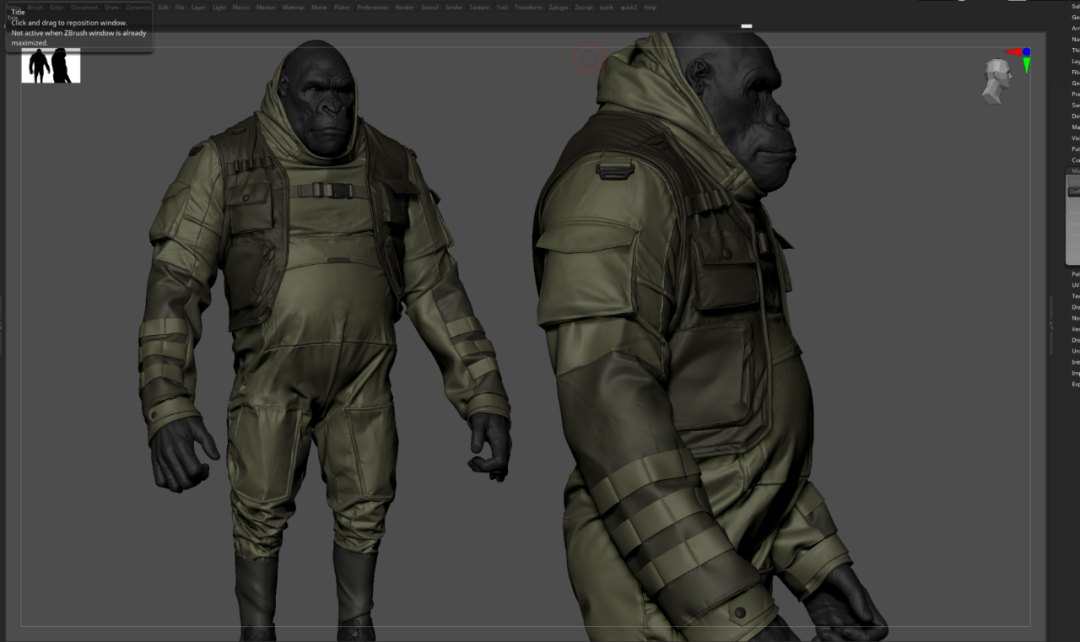Click the red X-axis cone of view gizmo

click(x=1012, y=52)
